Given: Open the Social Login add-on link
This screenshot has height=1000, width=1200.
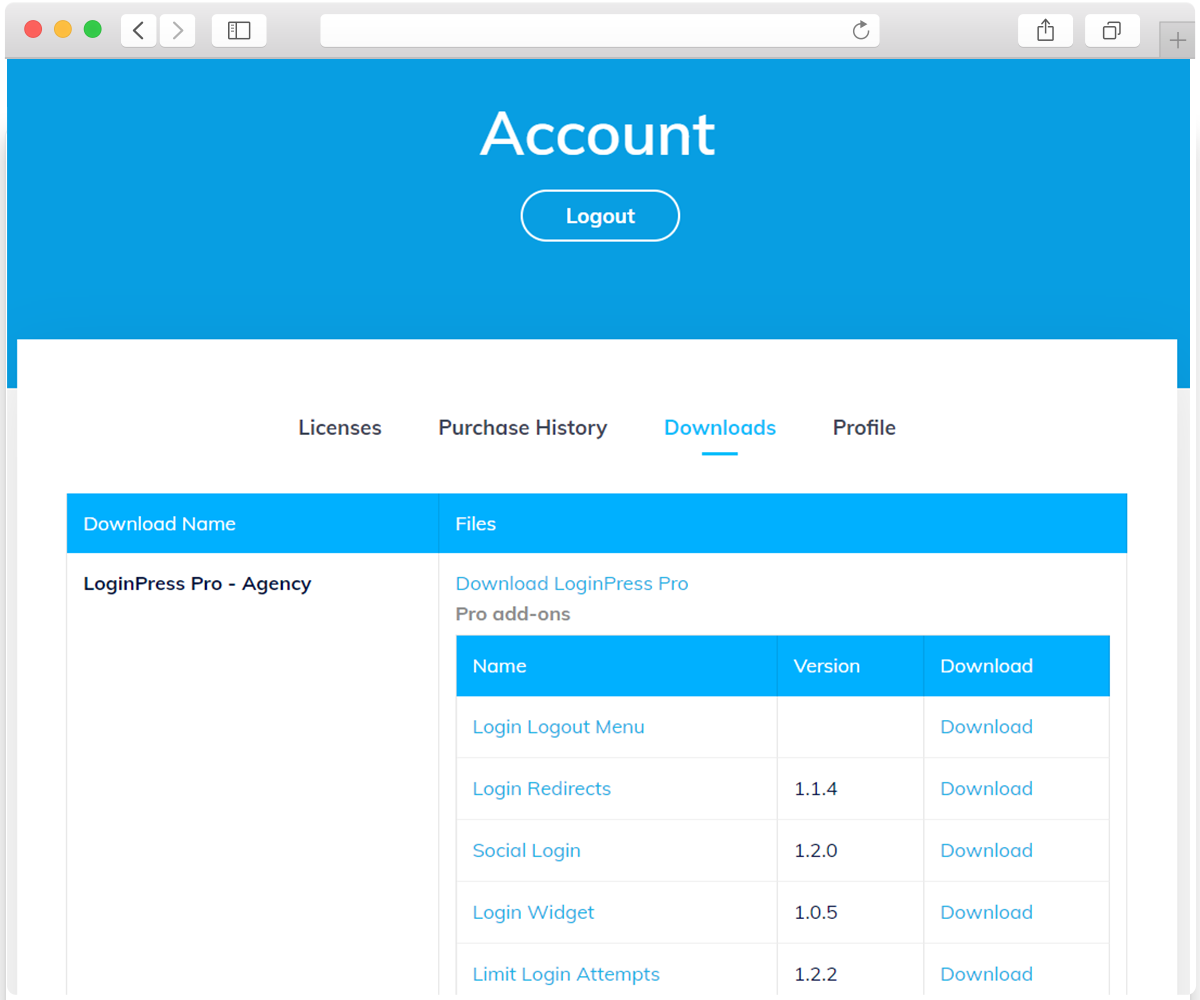Looking at the screenshot, I should [526, 851].
